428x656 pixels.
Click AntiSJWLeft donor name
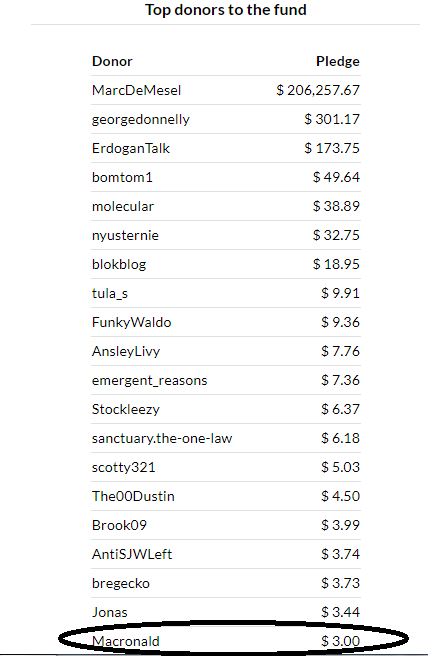coord(132,554)
